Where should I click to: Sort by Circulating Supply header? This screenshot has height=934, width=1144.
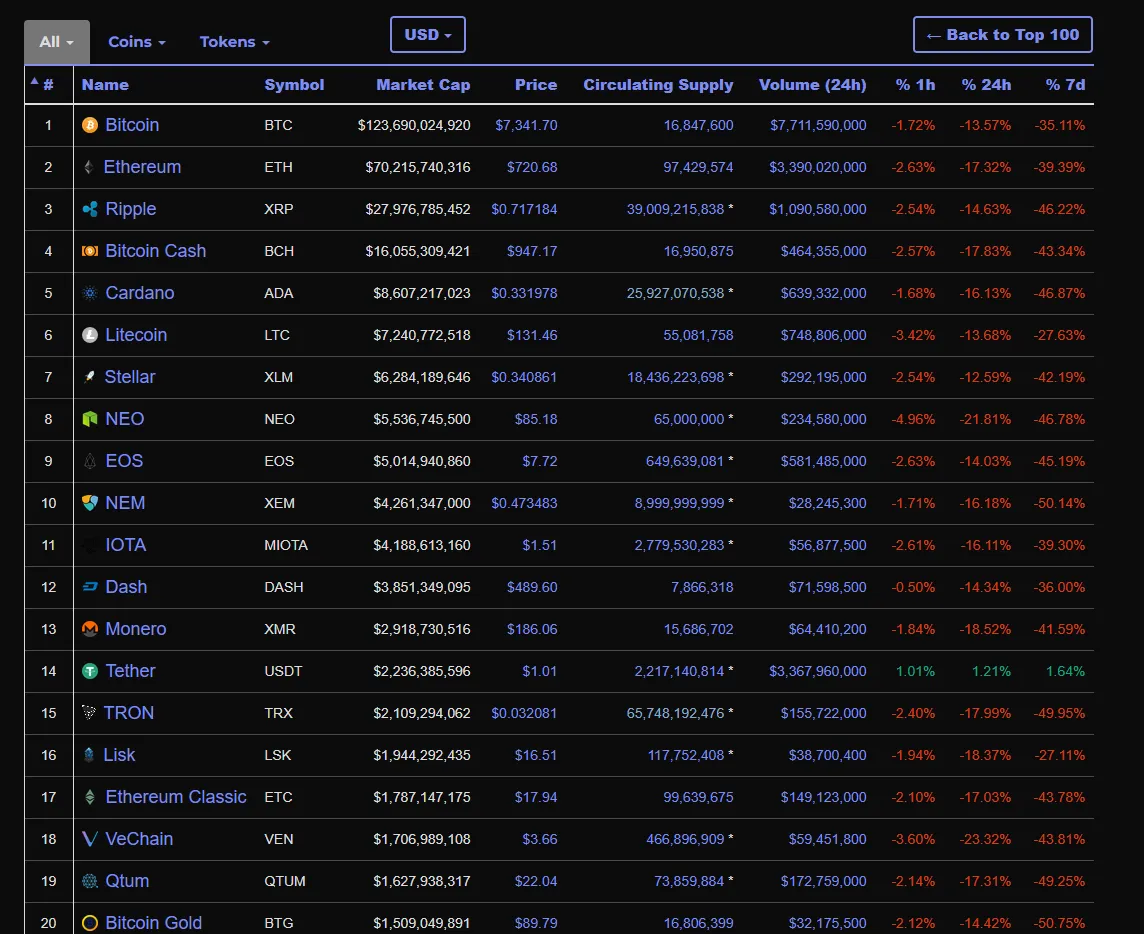coord(658,85)
